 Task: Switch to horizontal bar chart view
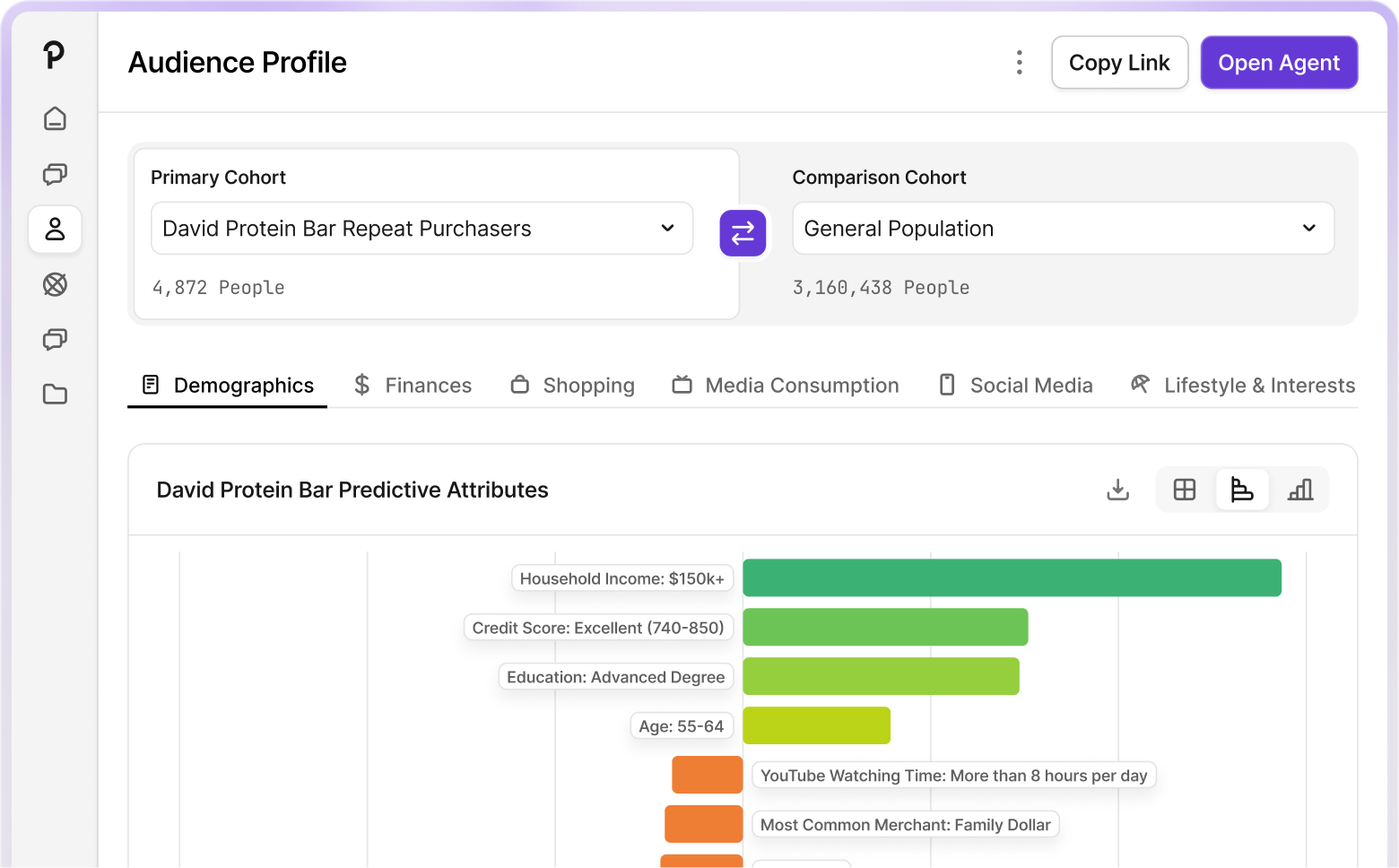1242,490
